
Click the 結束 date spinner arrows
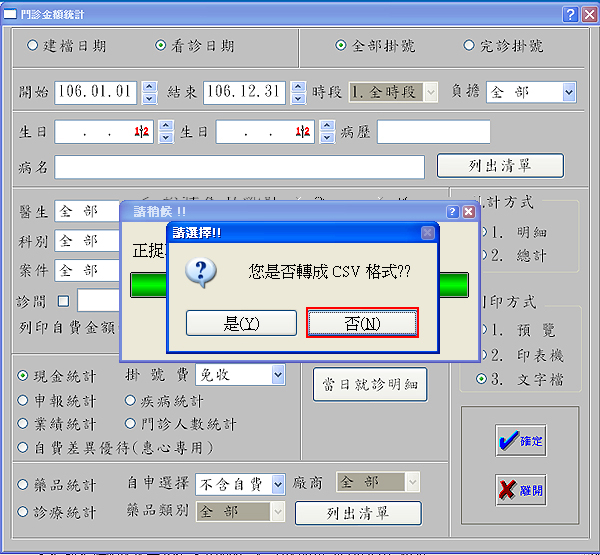click(x=299, y=93)
